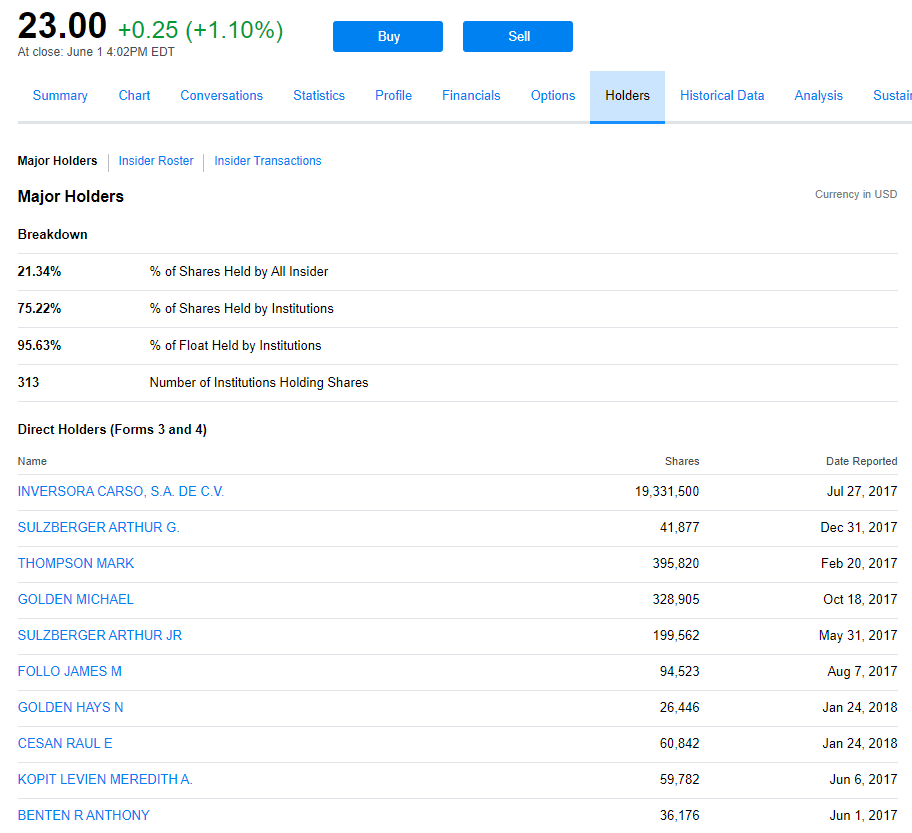Open THOMPSON MARK holder link

76,564
